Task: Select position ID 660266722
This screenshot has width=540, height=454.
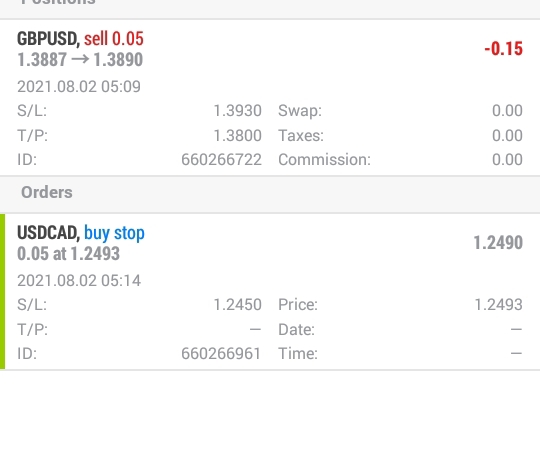Action: click(221, 159)
